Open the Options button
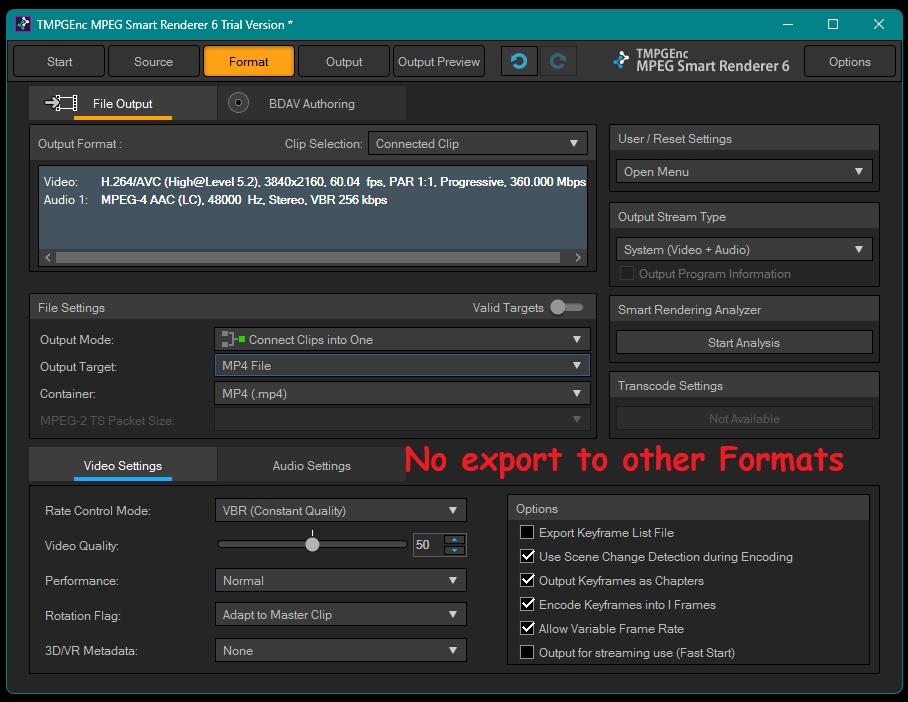This screenshot has height=702, width=908. click(x=849, y=61)
